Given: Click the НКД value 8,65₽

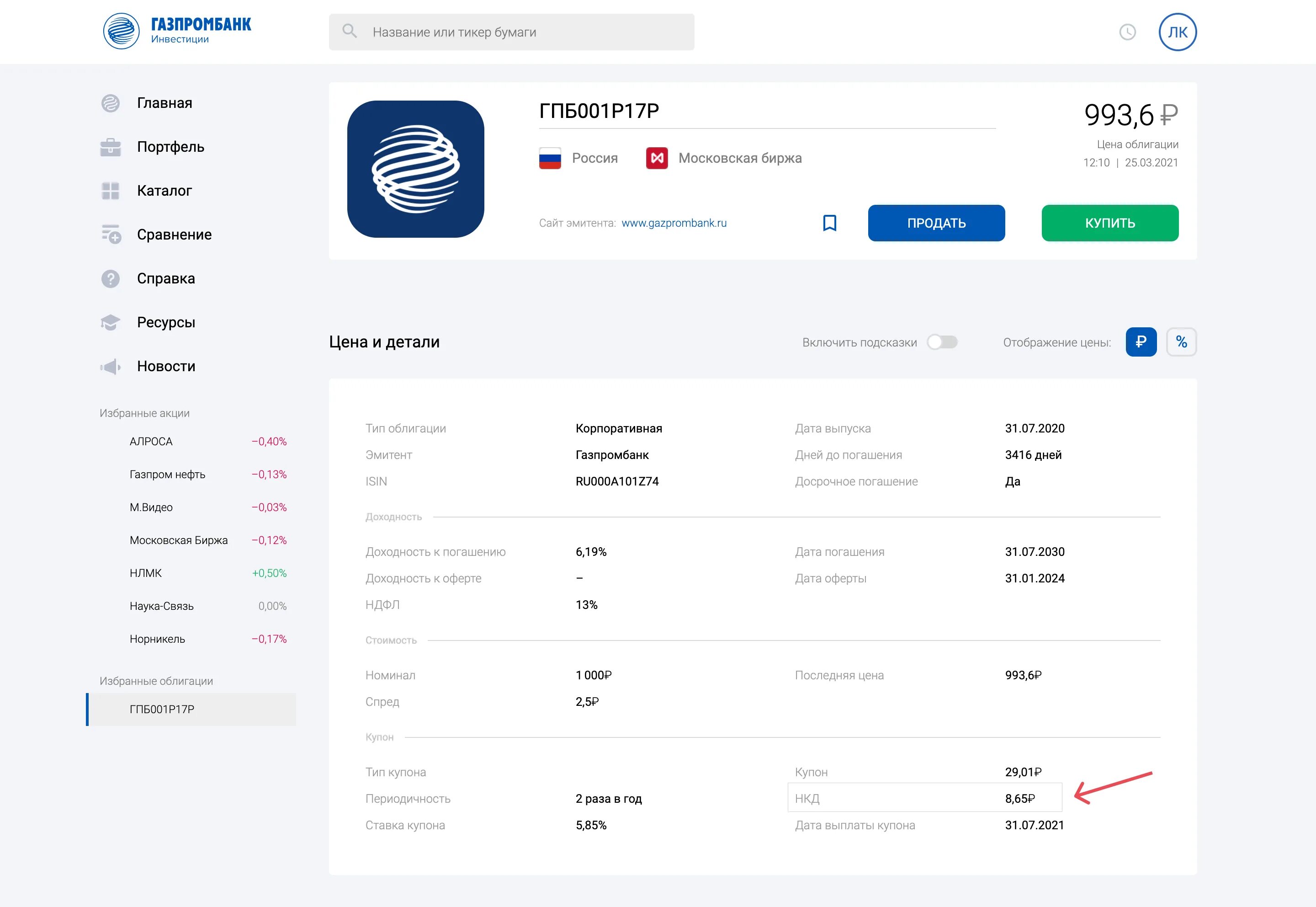Looking at the screenshot, I should [x=1020, y=799].
